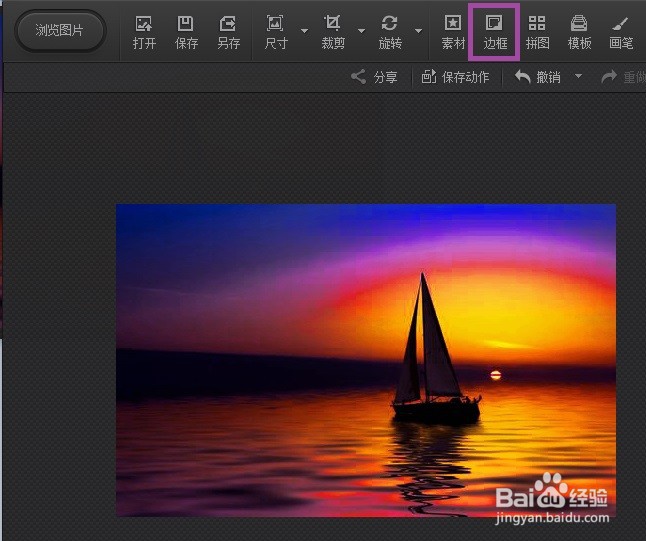Image resolution: width=646 pixels, height=541 pixels.
Task: Select the 裁剪 crop tool
Action: (x=333, y=33)
